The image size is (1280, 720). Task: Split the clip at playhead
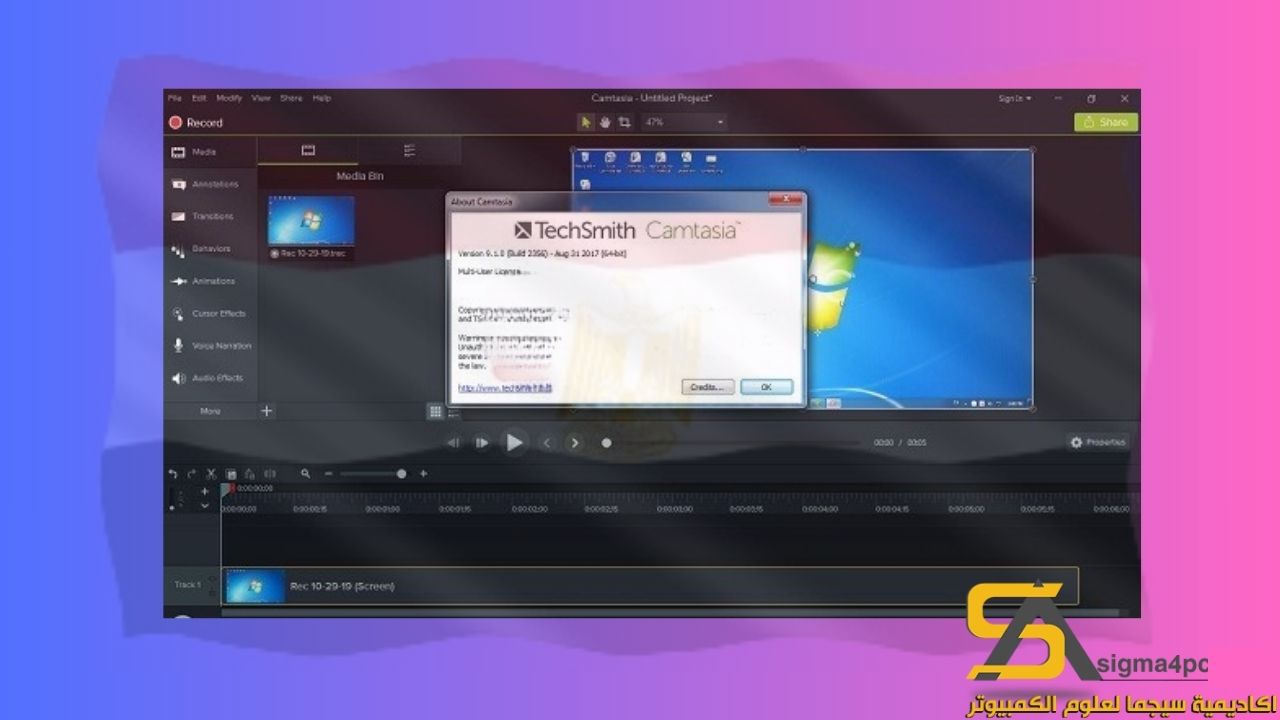268,474
